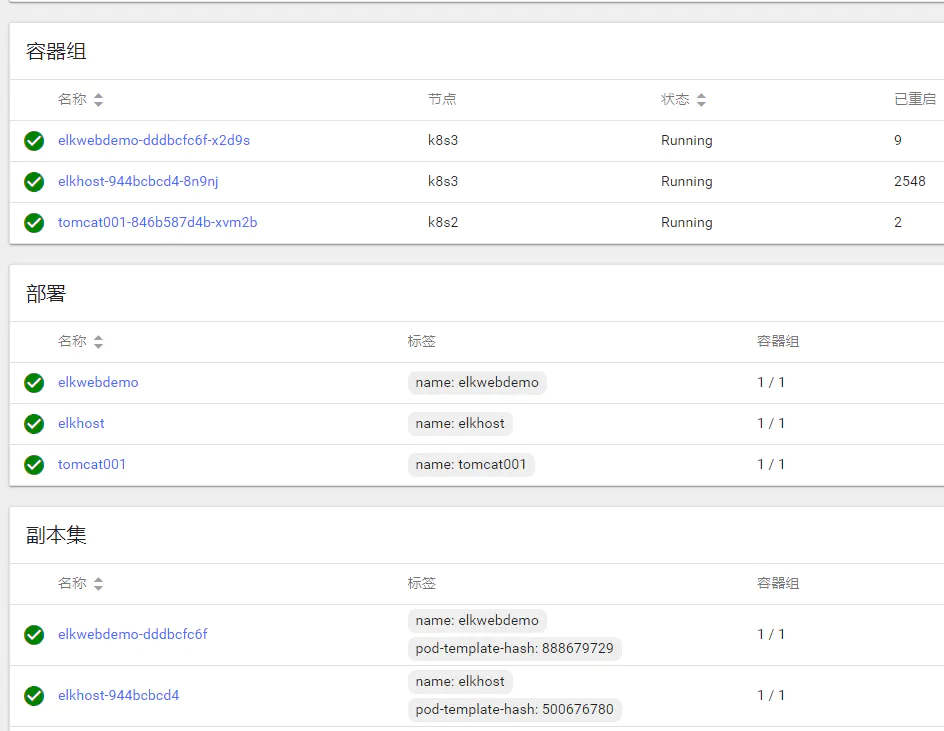Toggle the 名称 sort arrows in the 容器组 table

96,99
